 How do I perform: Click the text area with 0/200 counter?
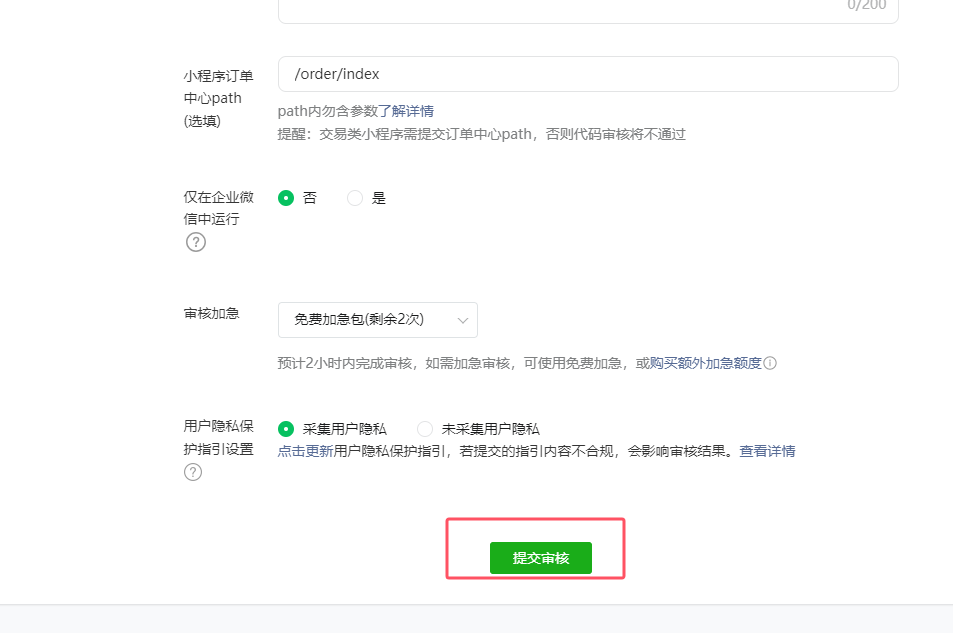click(587, 9)
